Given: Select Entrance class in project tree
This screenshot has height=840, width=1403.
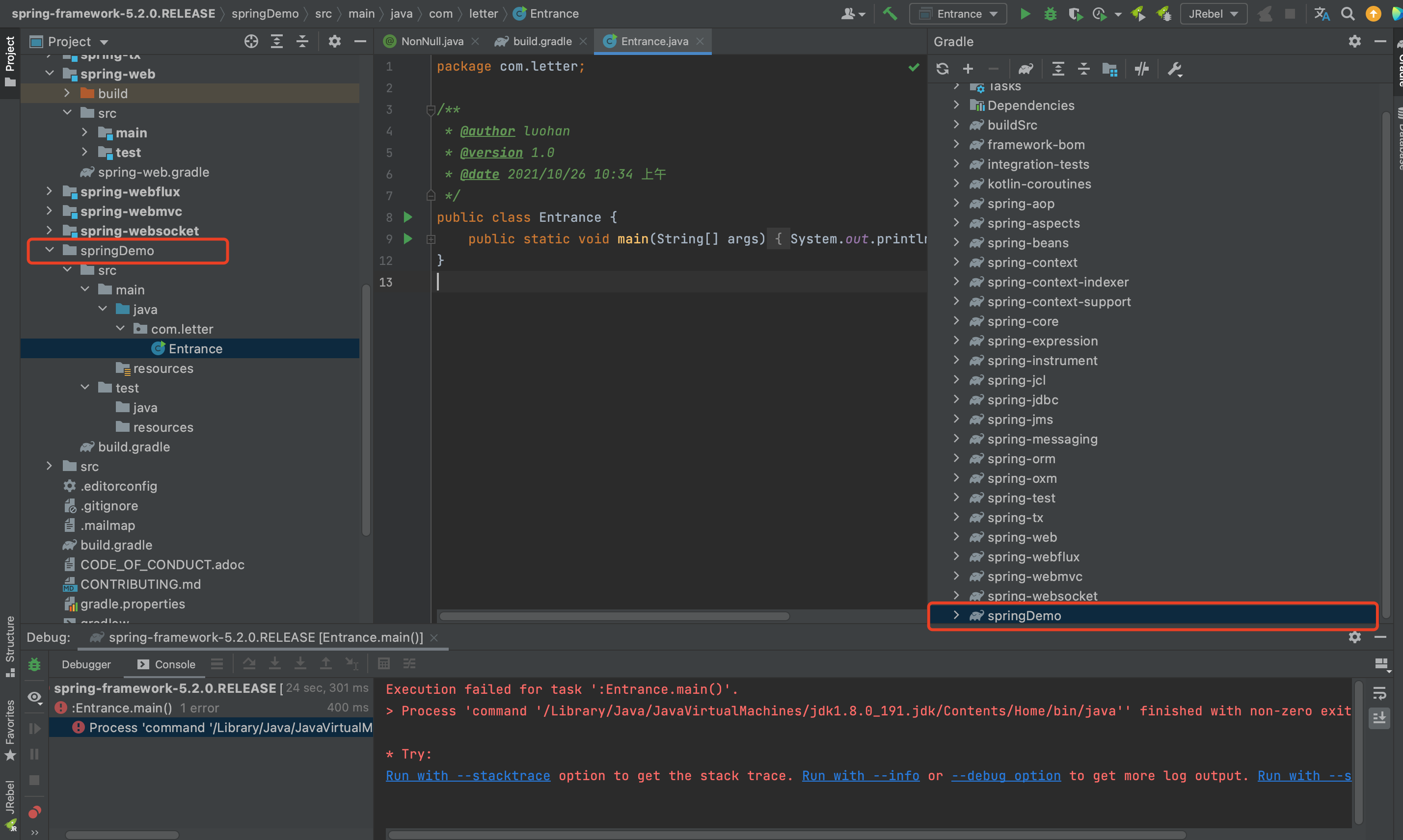Looking at the screenshot, I should 189,348.
